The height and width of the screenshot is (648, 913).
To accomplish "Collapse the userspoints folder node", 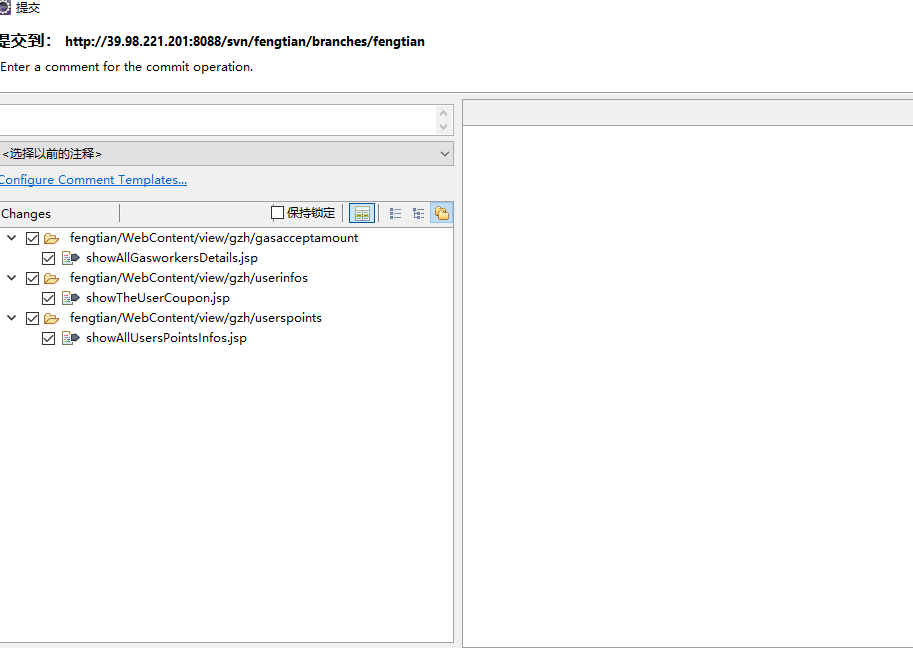I will (x=11, y=318).
